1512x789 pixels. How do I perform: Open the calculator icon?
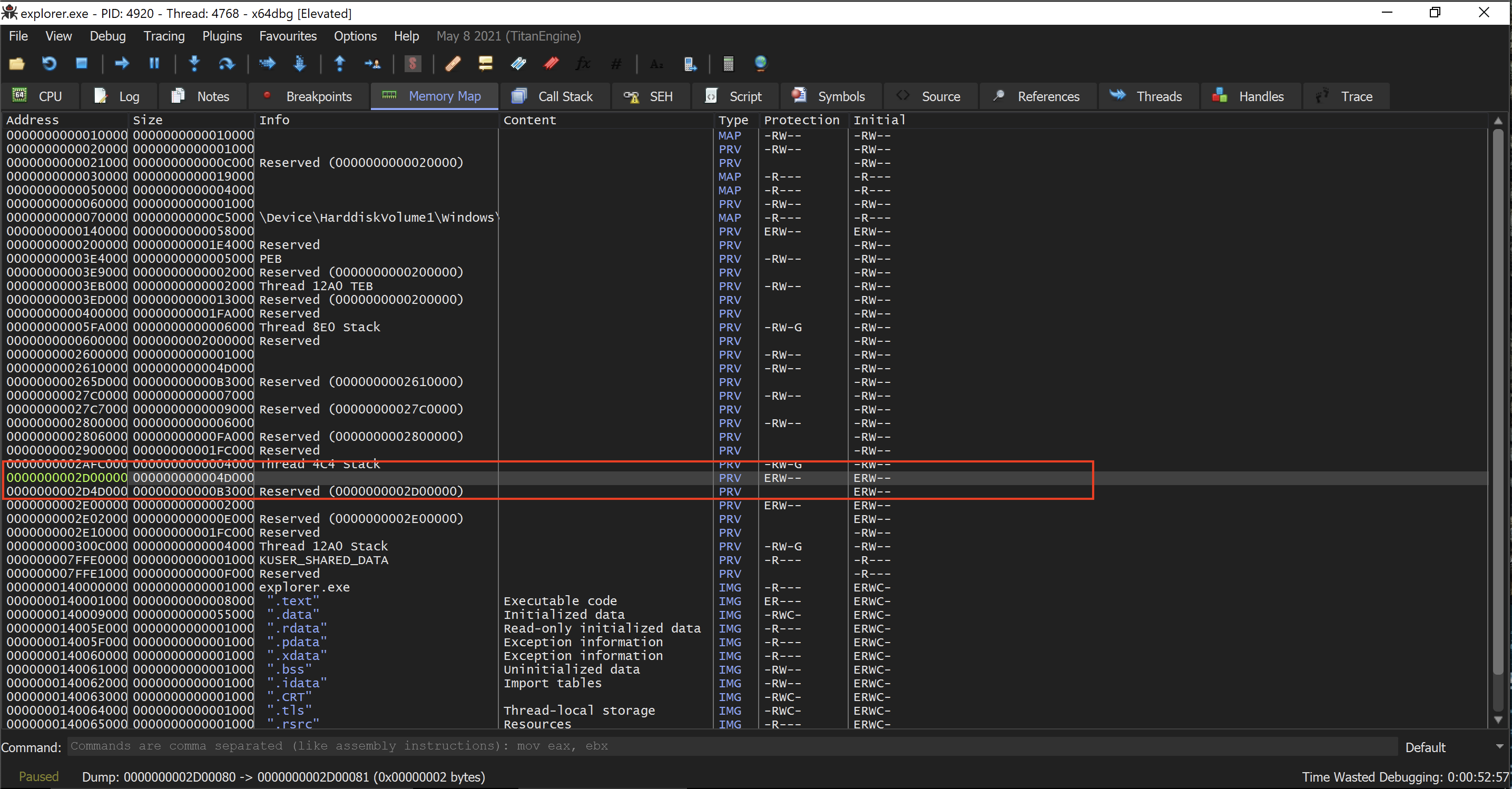pos(729,63)
